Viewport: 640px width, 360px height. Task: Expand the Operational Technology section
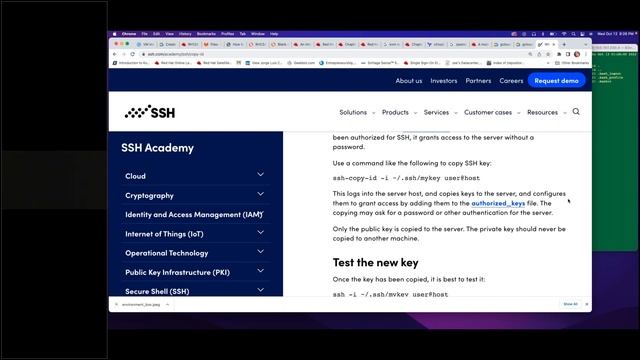point(260,251)
